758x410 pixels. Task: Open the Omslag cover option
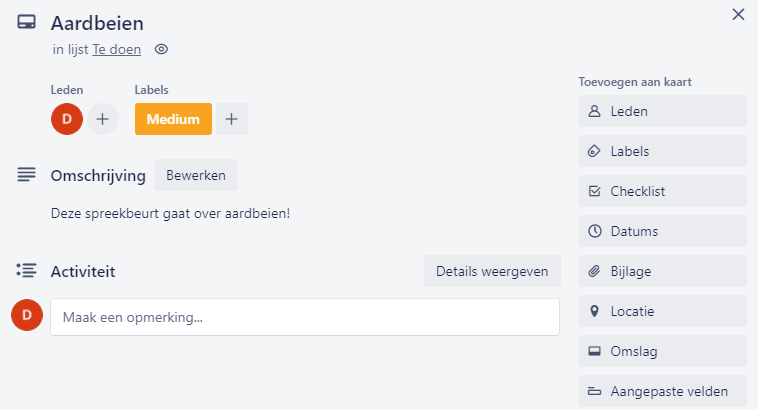point(663,351)
